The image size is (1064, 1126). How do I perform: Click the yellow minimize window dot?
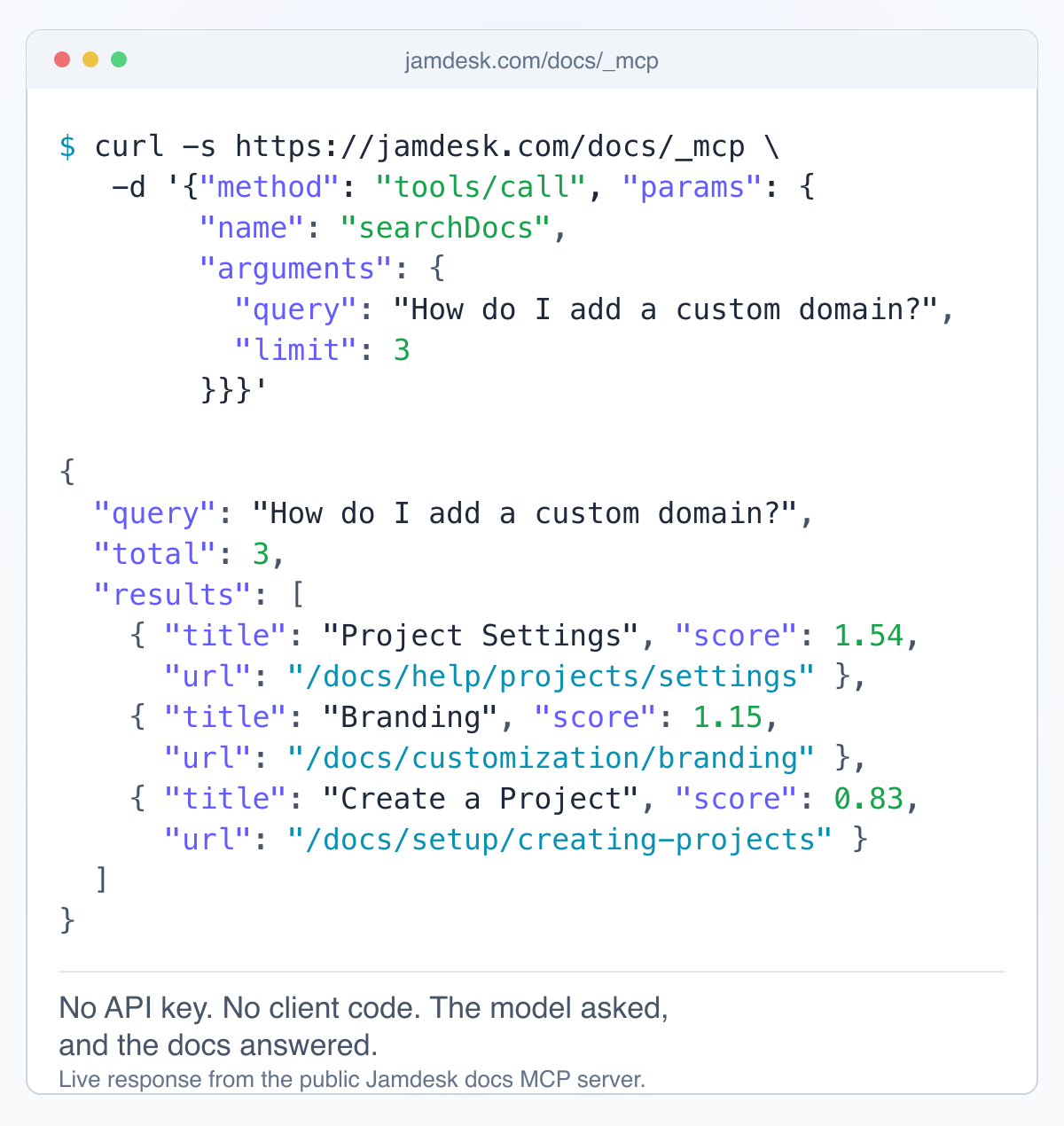90,59
